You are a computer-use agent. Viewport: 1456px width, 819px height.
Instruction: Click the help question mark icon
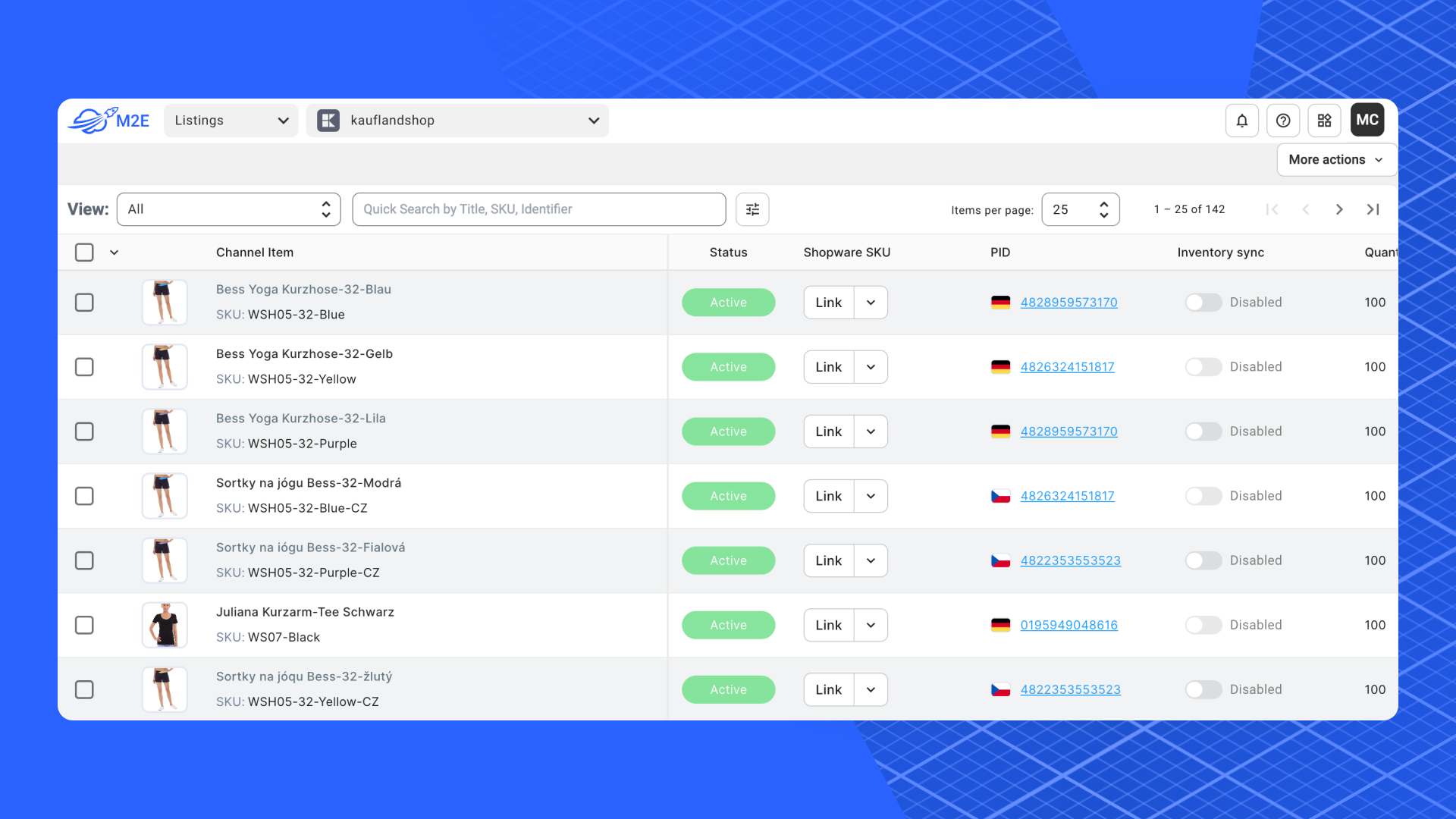pyautogui.click(x=1283, y=120)
